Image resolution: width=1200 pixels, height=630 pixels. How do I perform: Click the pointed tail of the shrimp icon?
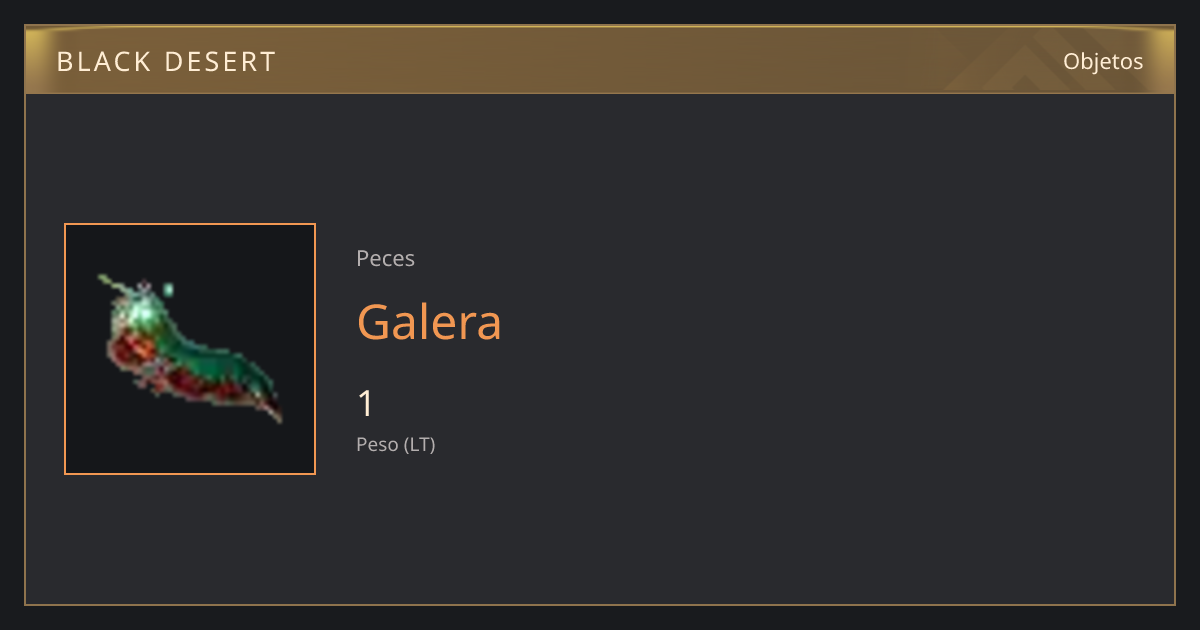click(x=272, y=411)
